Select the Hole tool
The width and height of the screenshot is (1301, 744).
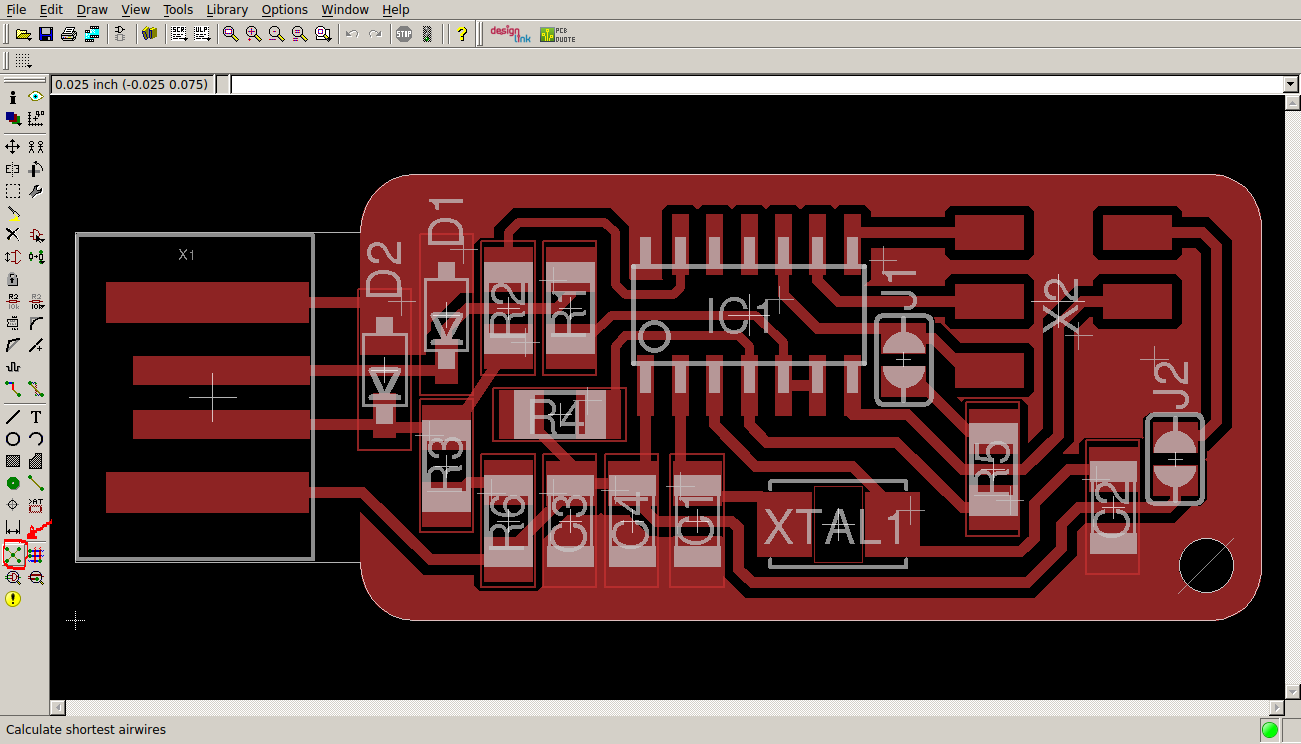[13, 505]
